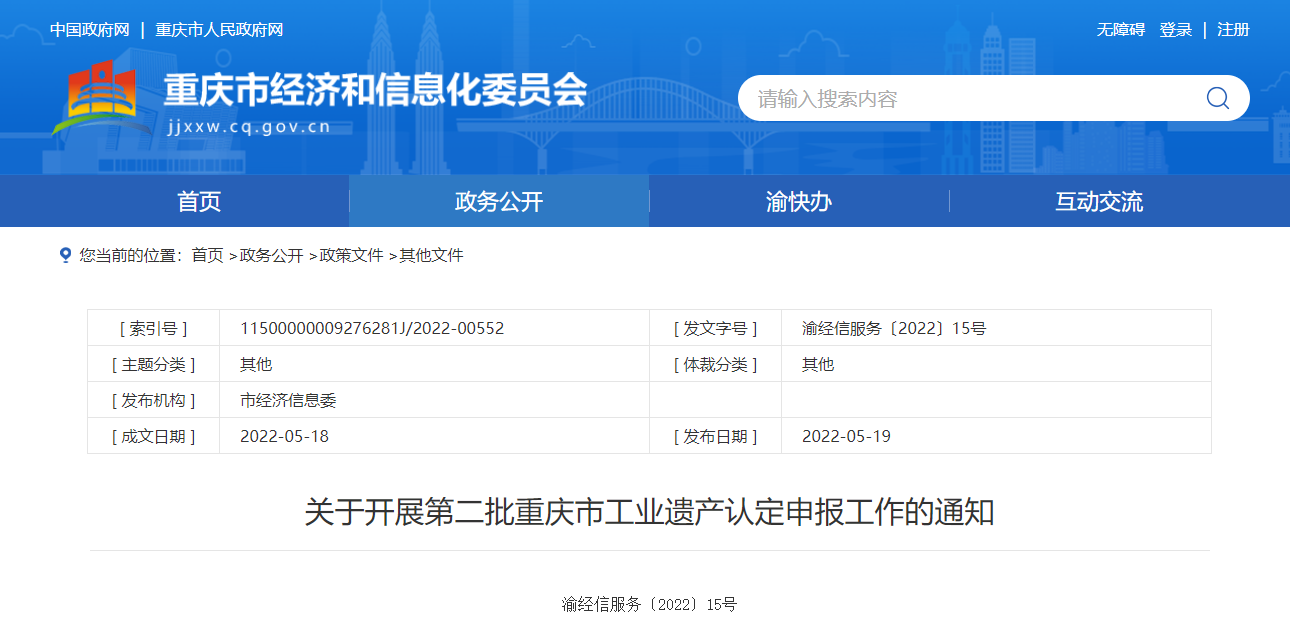Click the article title 关于开展第二批重庆市工业遗产认定申报工作的通知
1290x637 pixels.
(649, 513)
